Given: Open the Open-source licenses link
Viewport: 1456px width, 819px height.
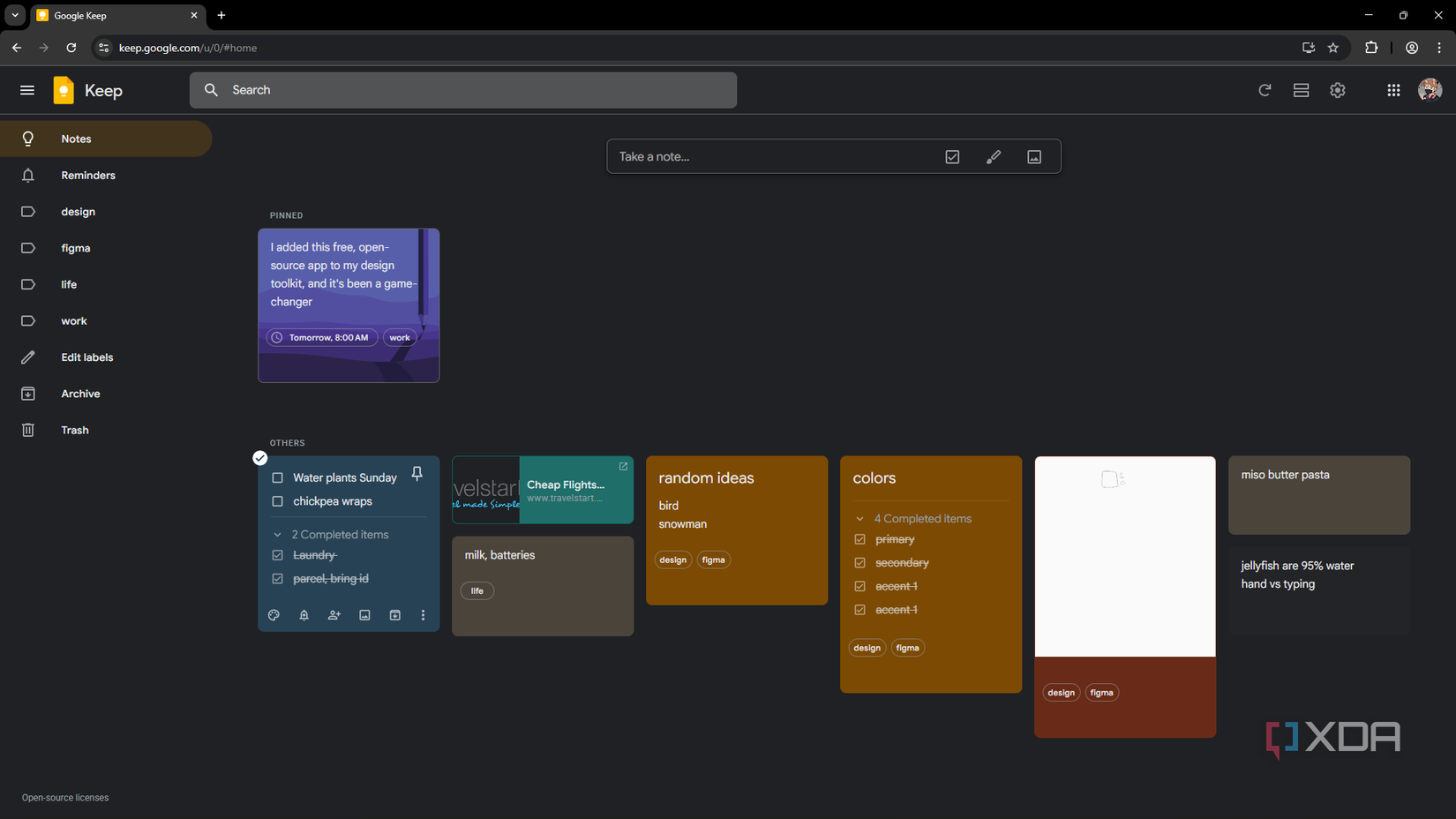Looking at the screenshot, I should tap(64, 797).
